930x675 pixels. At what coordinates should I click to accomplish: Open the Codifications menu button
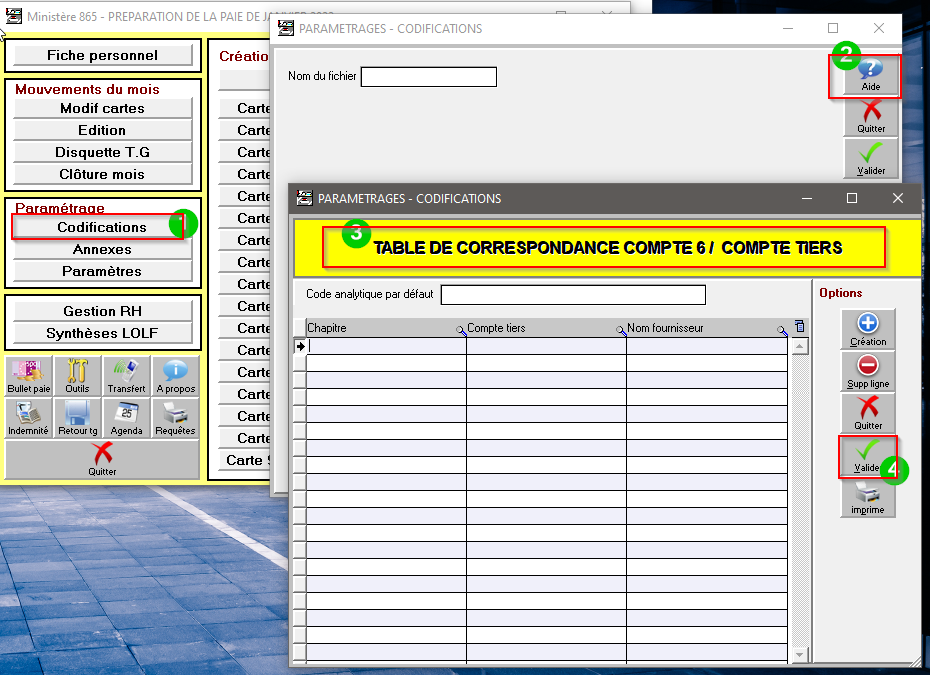102,227
